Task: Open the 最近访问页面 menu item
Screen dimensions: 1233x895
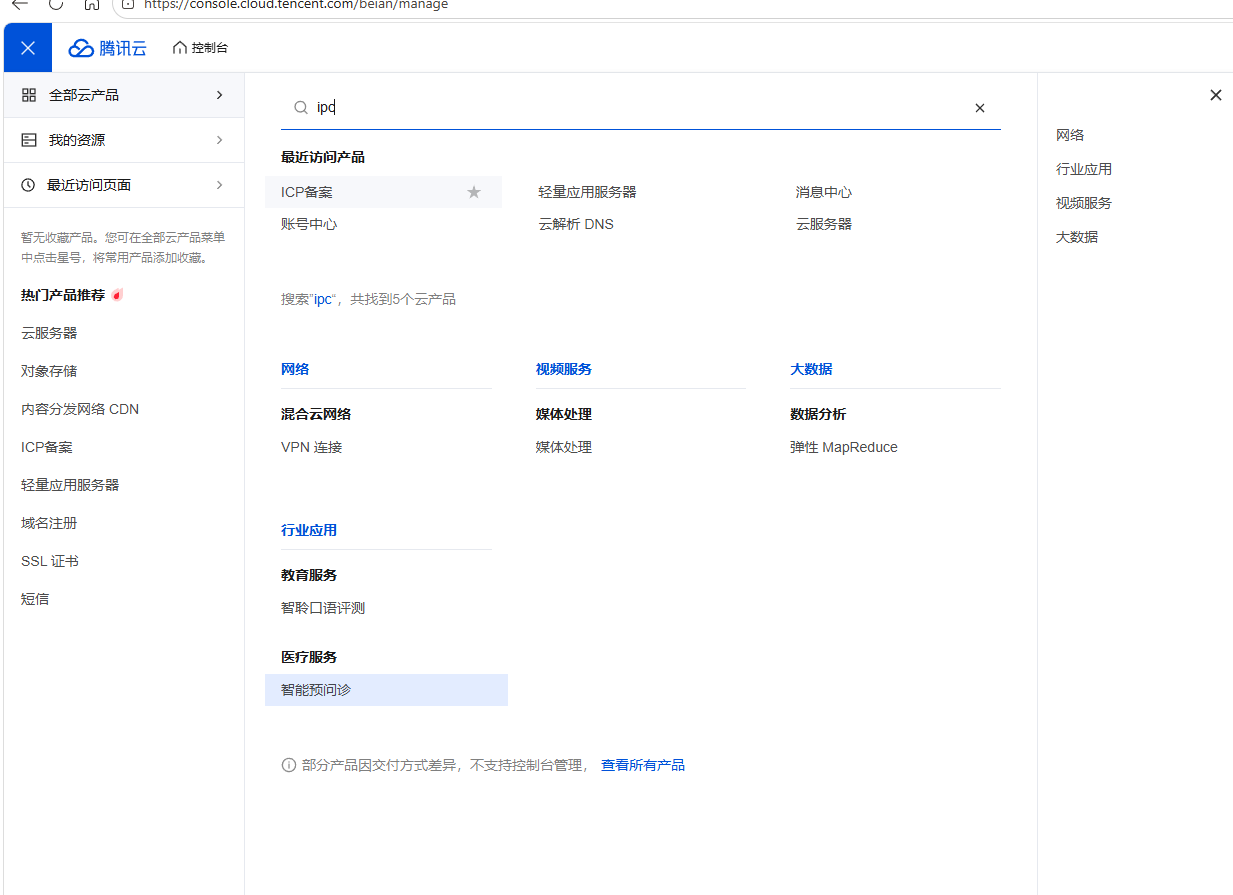Action: point(124,185)
